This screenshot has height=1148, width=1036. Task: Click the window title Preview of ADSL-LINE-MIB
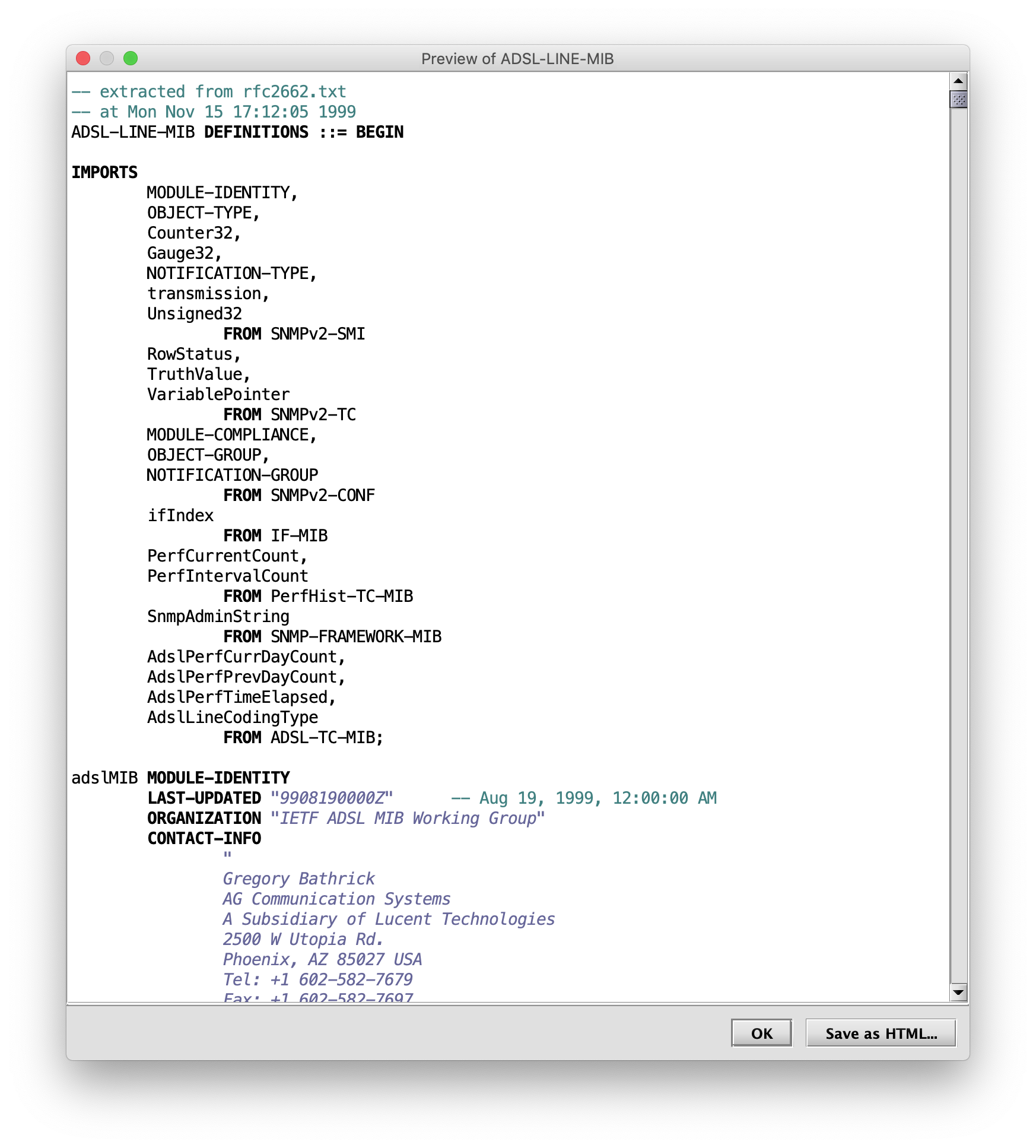pos(517,58)
